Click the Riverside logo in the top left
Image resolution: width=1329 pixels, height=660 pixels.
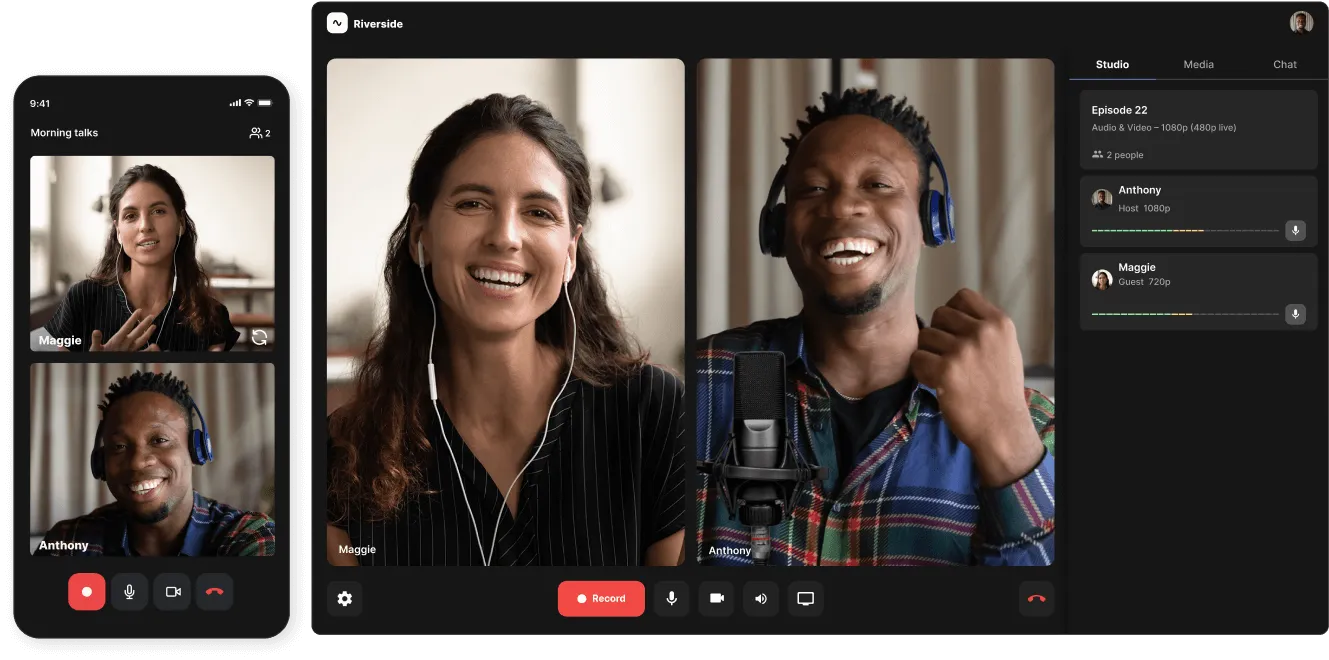click(x=337, y=22)
